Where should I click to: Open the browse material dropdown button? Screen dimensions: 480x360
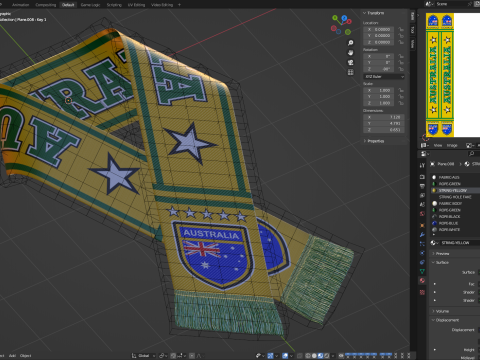click(x=434, y=243)
